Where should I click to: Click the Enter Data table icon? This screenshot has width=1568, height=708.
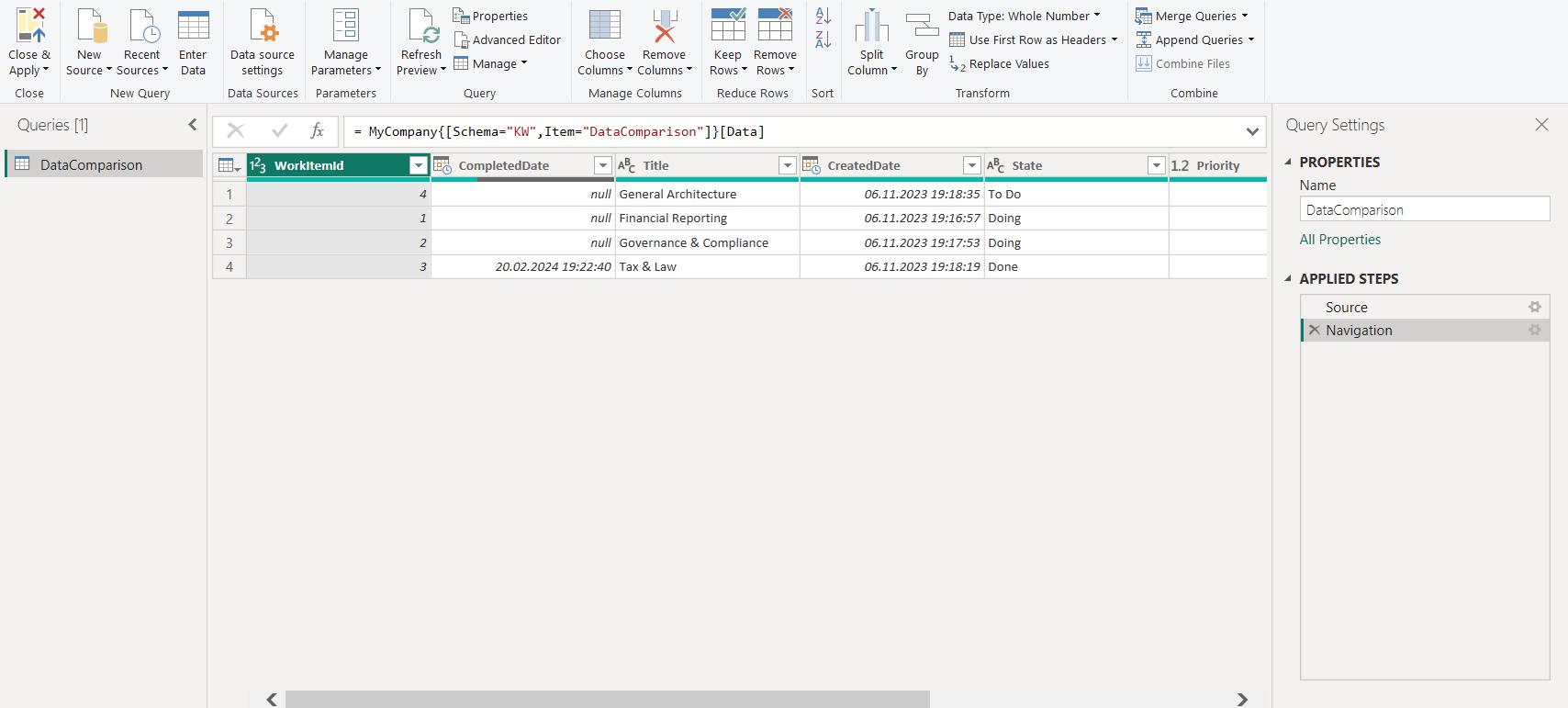193,25
